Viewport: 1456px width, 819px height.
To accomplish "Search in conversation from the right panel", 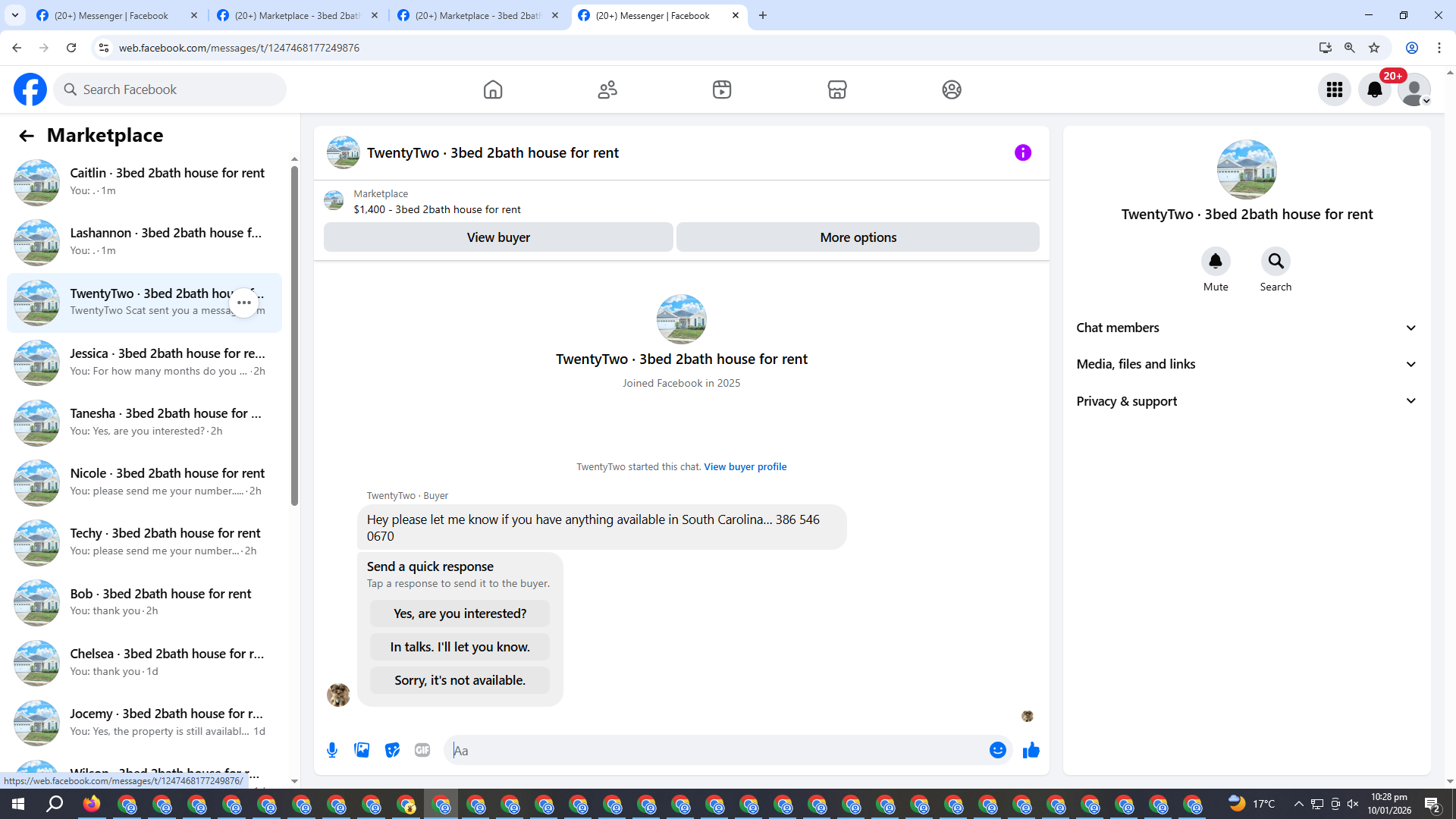I will (1276, 262).
